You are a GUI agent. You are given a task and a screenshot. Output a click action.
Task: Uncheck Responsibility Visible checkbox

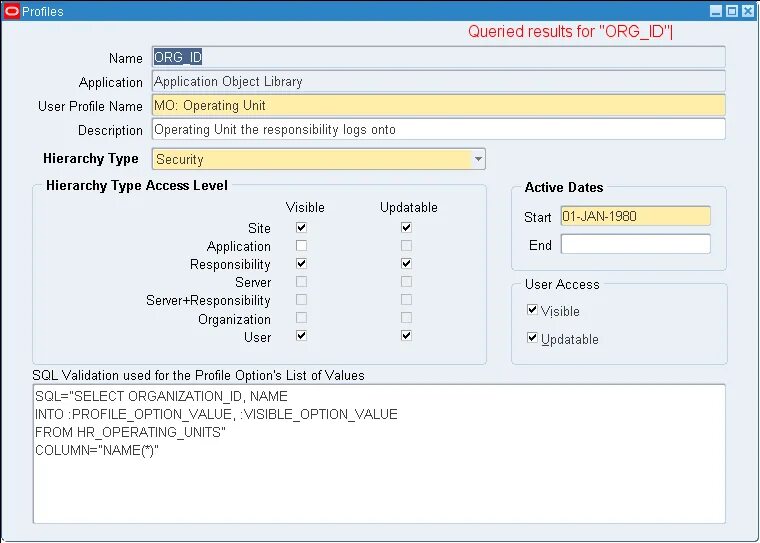[x=301, y=263]
